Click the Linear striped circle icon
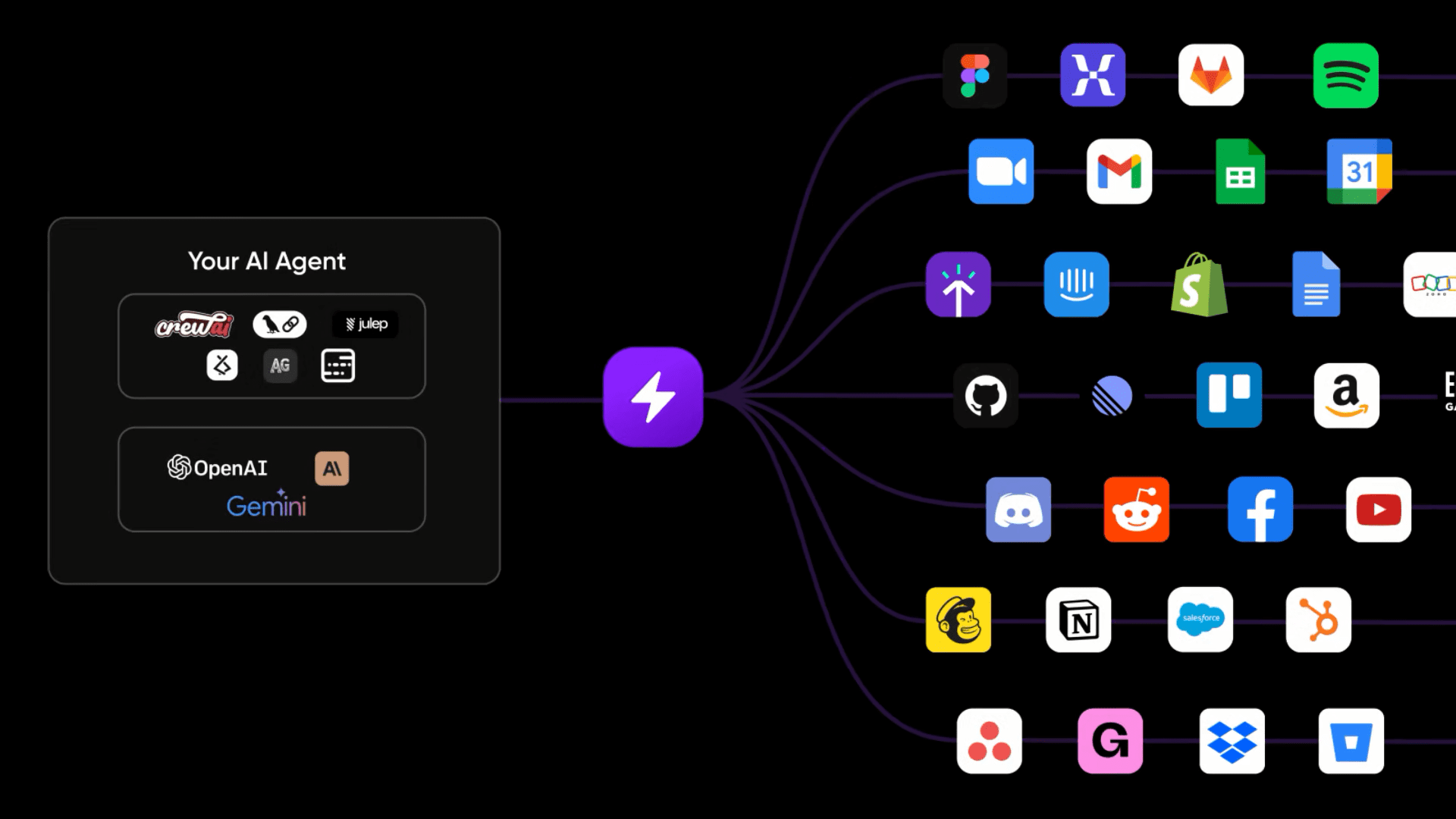The image size is (1456, 819). pos(1112,396)
